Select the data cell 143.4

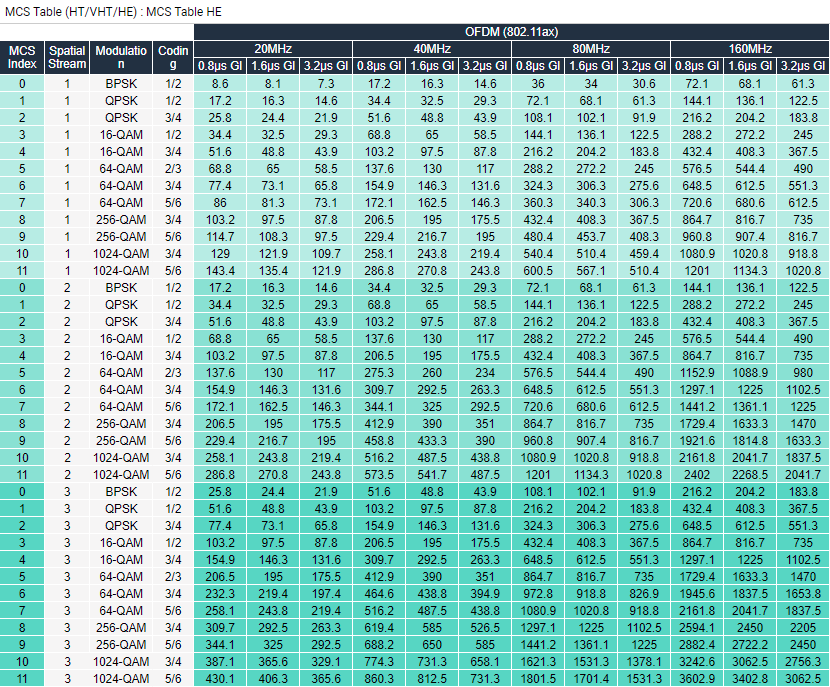pos(220,271)
